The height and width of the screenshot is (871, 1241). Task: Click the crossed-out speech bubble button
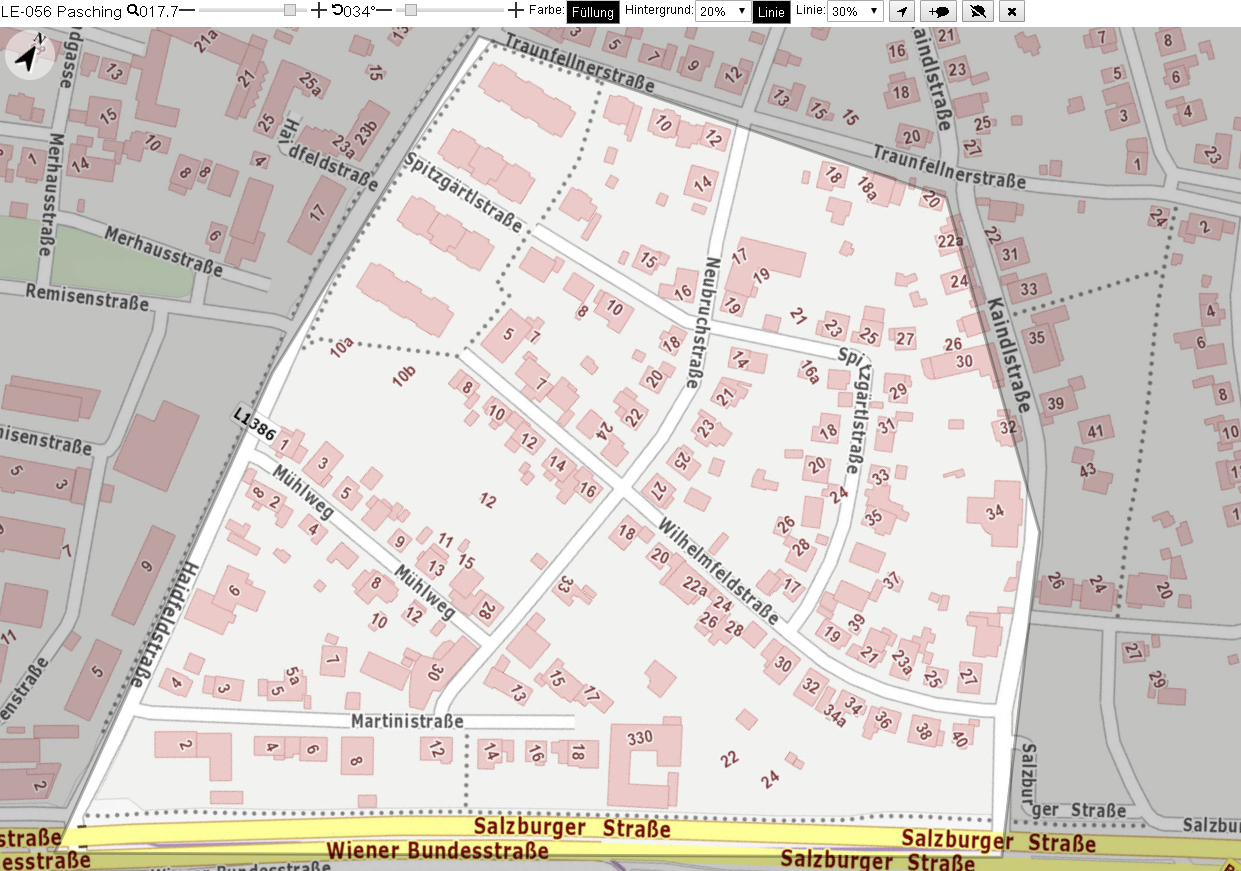(x=978, y=11)
